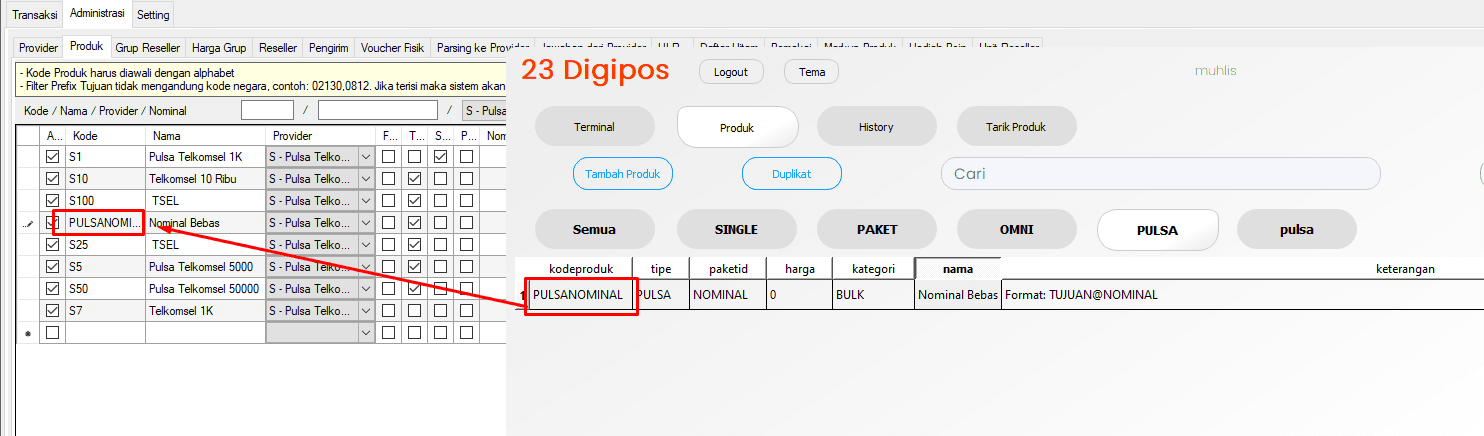Open the Setting tab
Viewport: 1484px width, 436px height.
coord(153,15)
